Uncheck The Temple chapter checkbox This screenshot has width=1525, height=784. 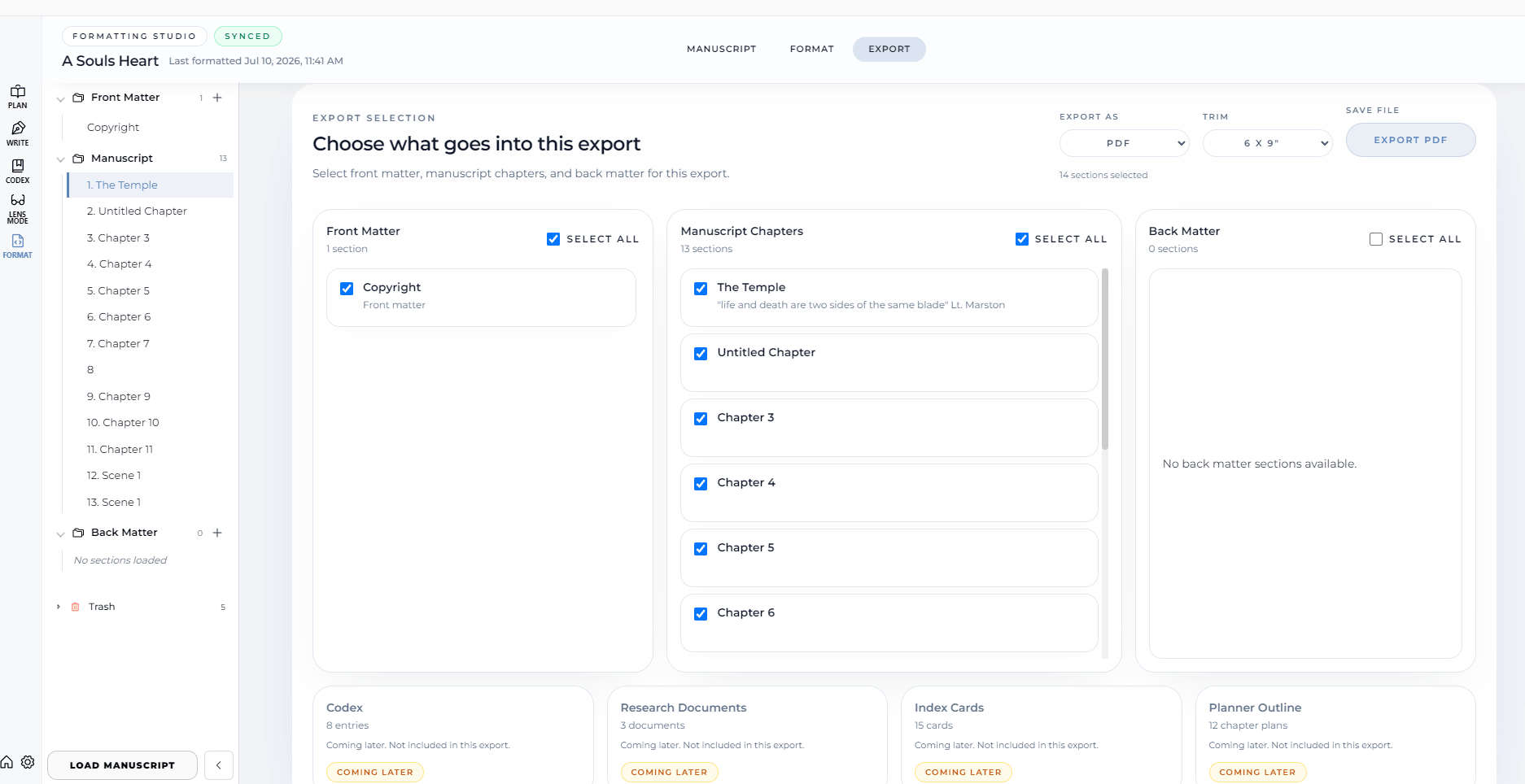click(x=701, y=289)
